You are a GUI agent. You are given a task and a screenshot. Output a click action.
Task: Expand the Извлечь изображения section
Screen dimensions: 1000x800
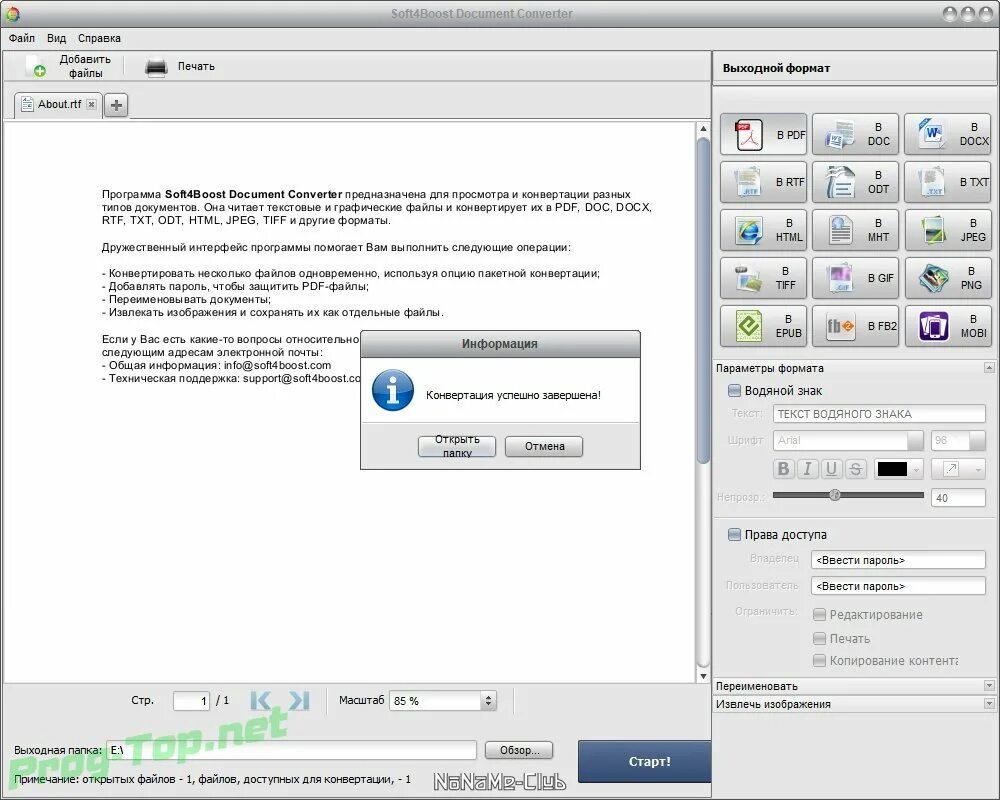click(989, 704)
